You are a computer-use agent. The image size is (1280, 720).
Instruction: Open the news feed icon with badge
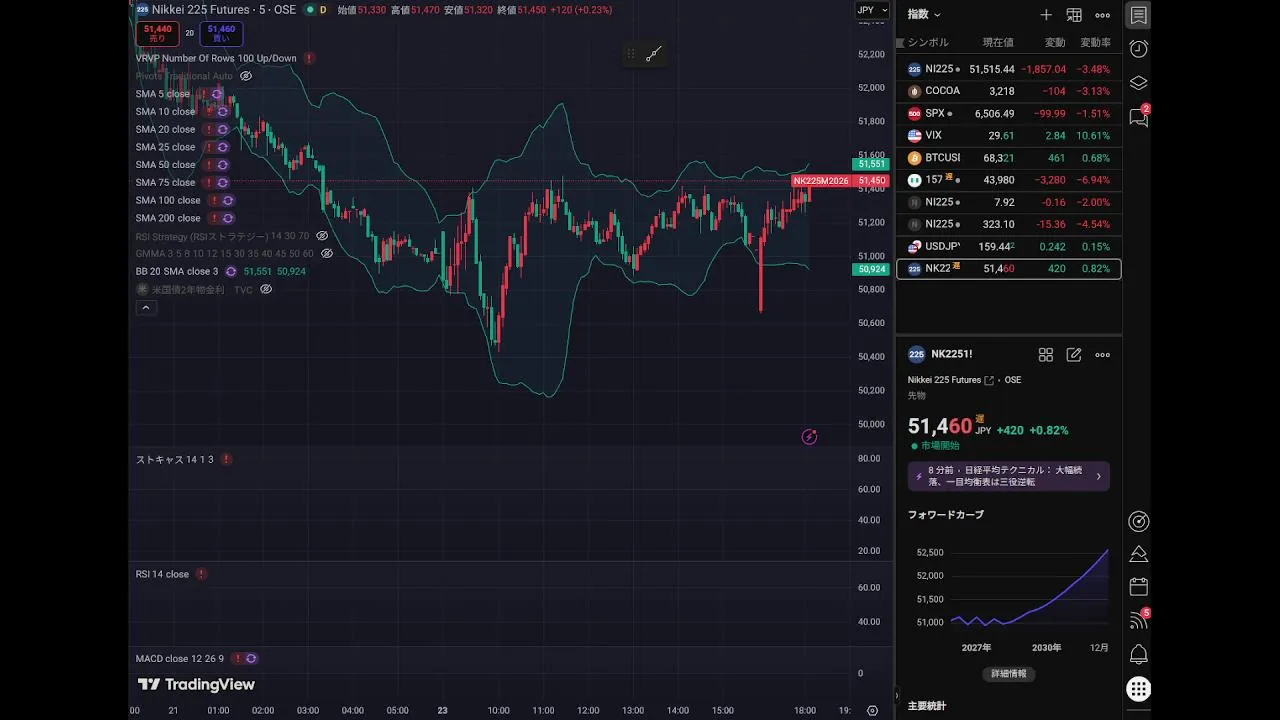[1138, 620]
